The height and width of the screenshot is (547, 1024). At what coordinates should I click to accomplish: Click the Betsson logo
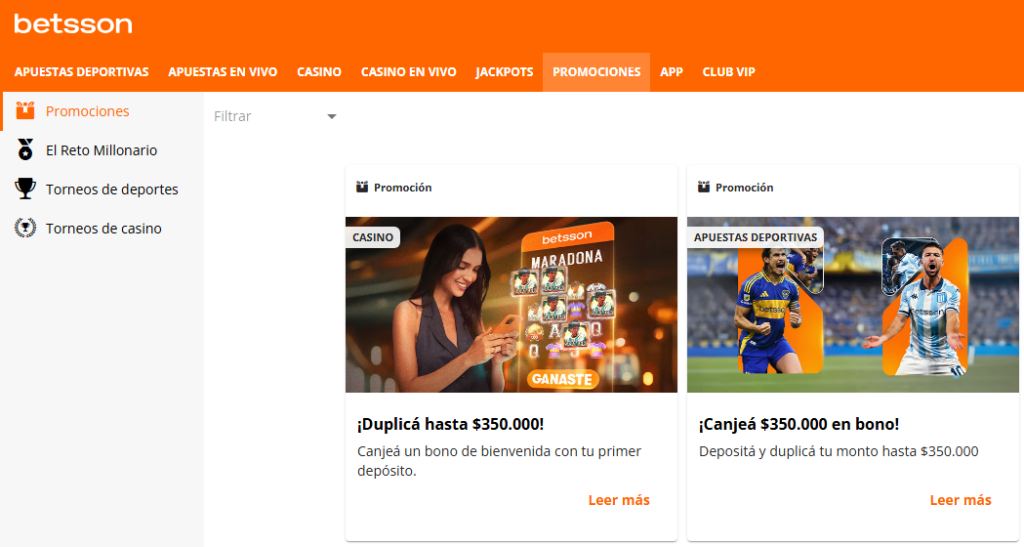pos(73,24)
